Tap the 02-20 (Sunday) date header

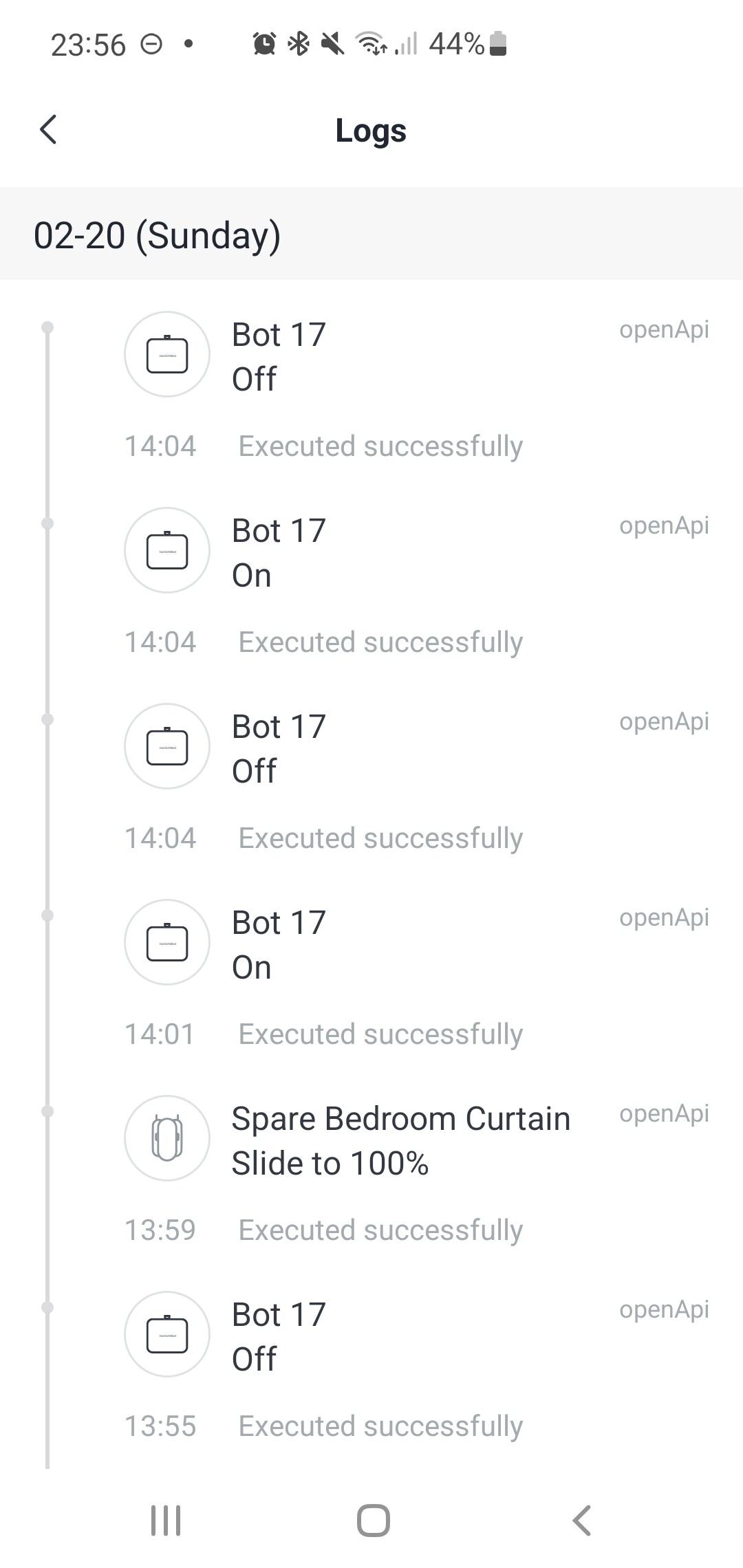tap(158, 235)
